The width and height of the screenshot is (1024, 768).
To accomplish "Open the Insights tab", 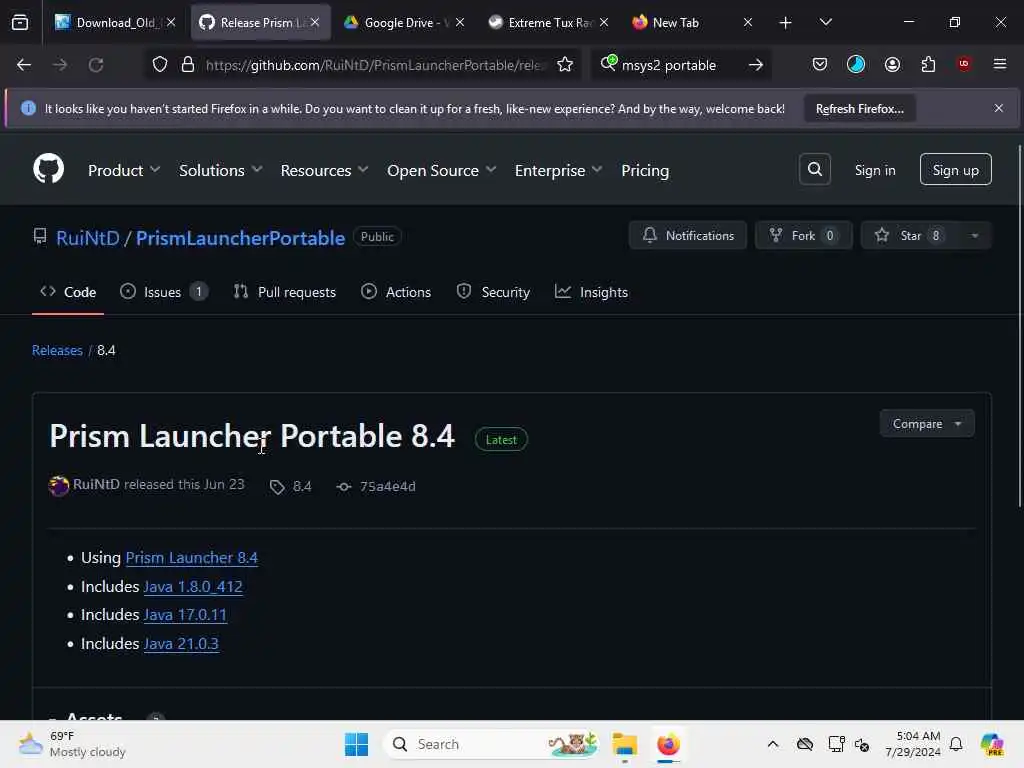I will coord(591,292).
